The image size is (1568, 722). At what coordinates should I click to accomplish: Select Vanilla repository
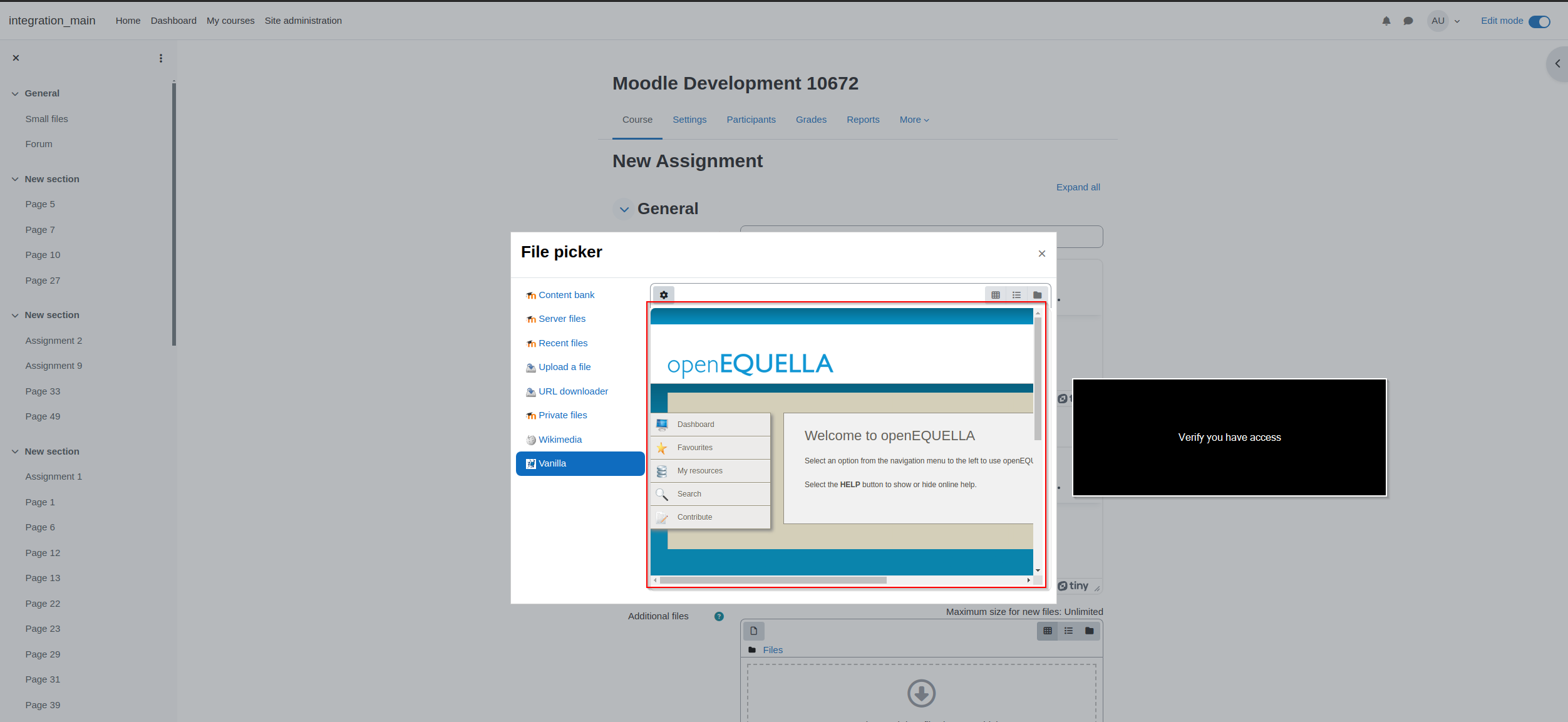(x=580, y=463)
